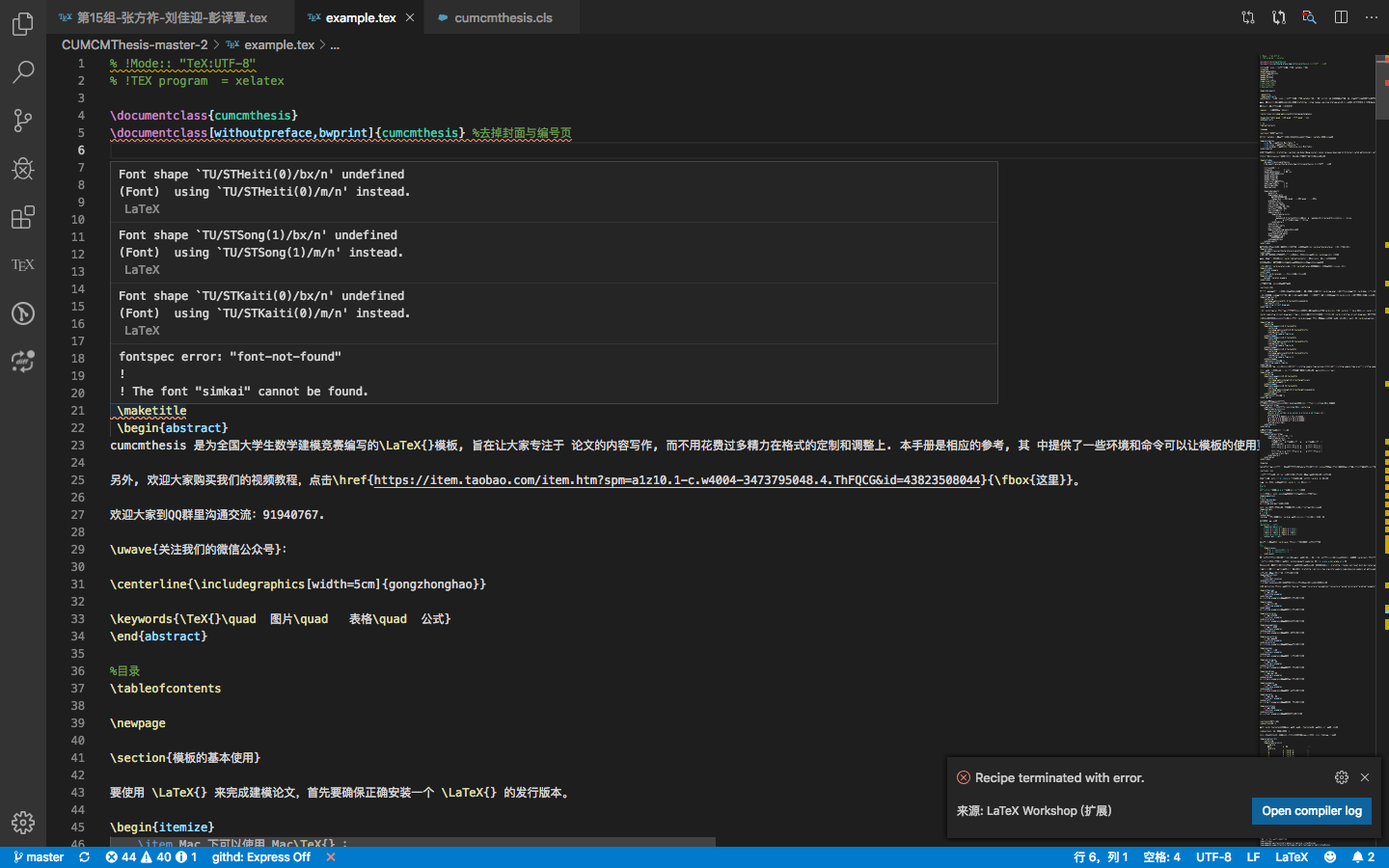Image resolution: width=1389 pixels, height=868 pixels.
Task: Open the Live Share sidebar icon
Action: point(23,362)
